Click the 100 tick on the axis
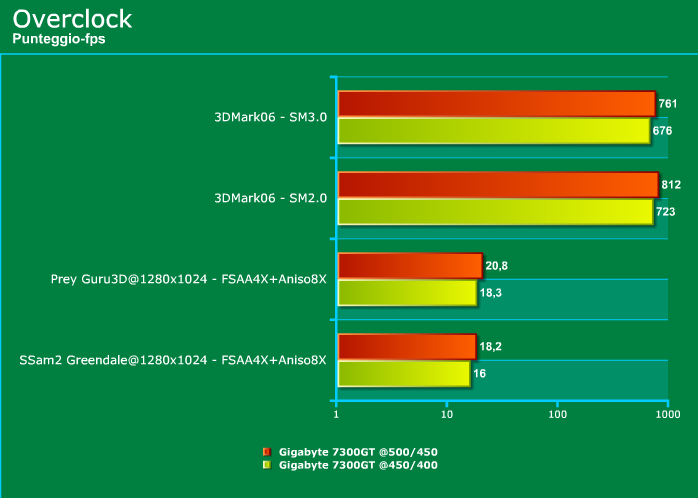Image resolution: width=698 pixels, height=498 pixels. coord(557,414)
